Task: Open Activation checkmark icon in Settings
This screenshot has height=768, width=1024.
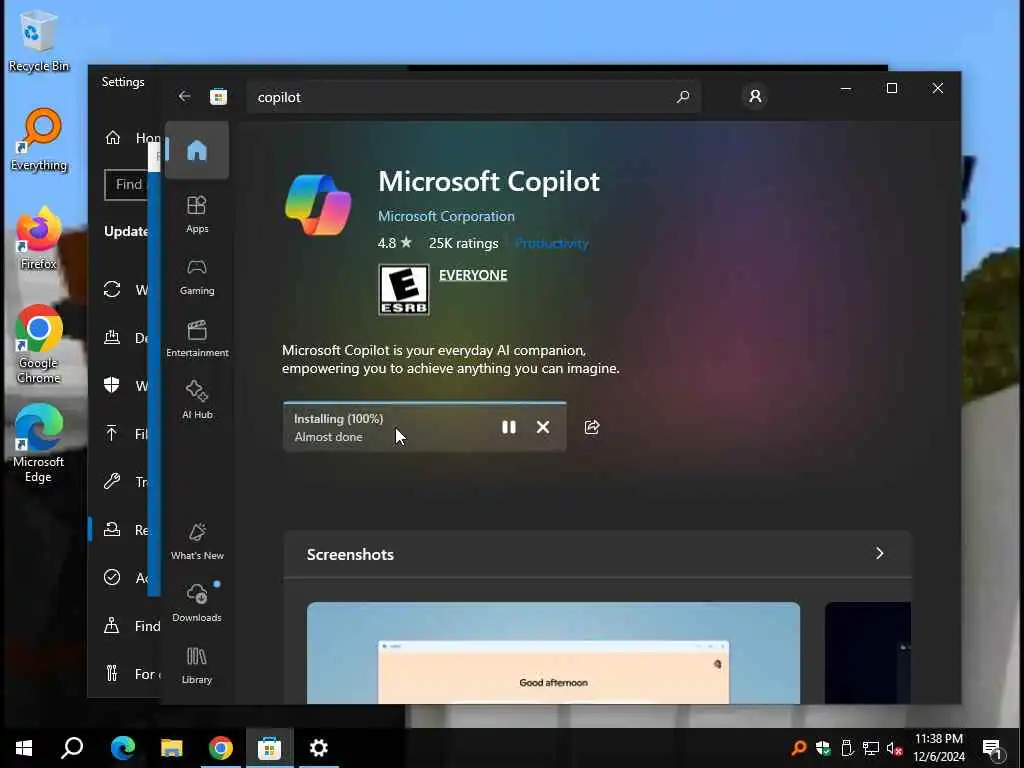Action: click(112, 577)
